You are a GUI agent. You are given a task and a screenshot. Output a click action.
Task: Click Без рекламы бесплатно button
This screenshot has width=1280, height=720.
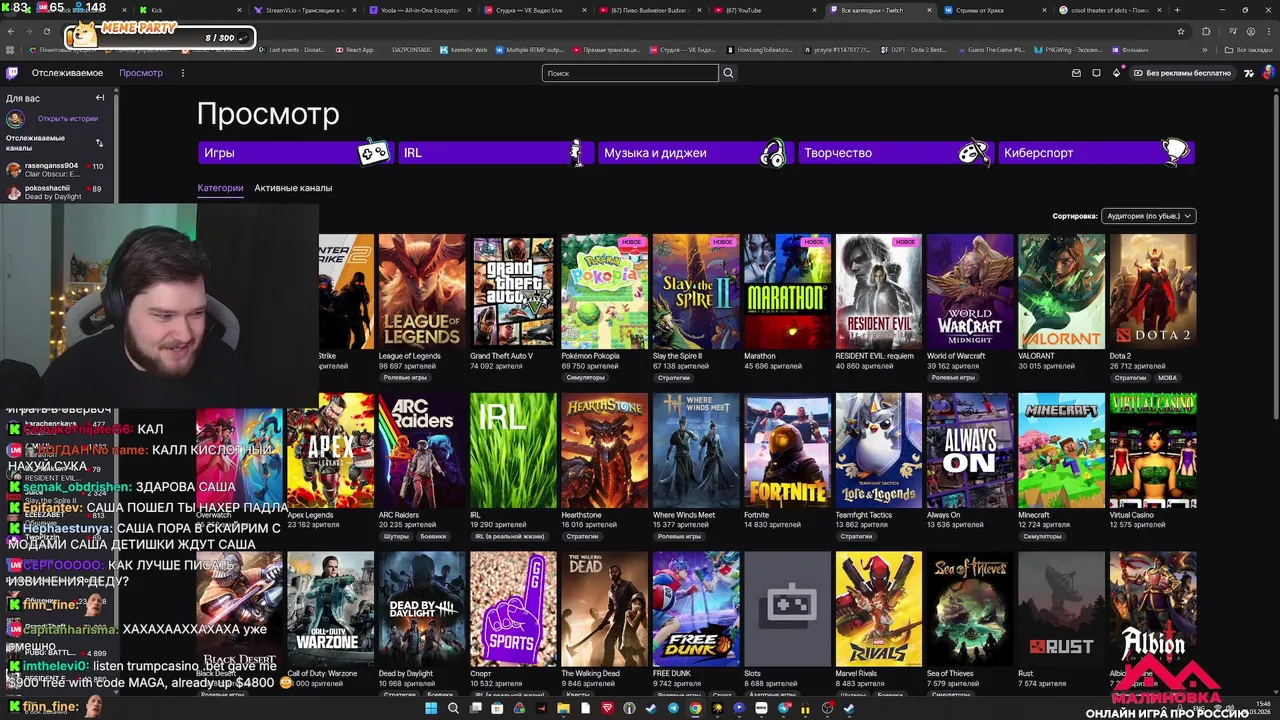point(1181,73)
